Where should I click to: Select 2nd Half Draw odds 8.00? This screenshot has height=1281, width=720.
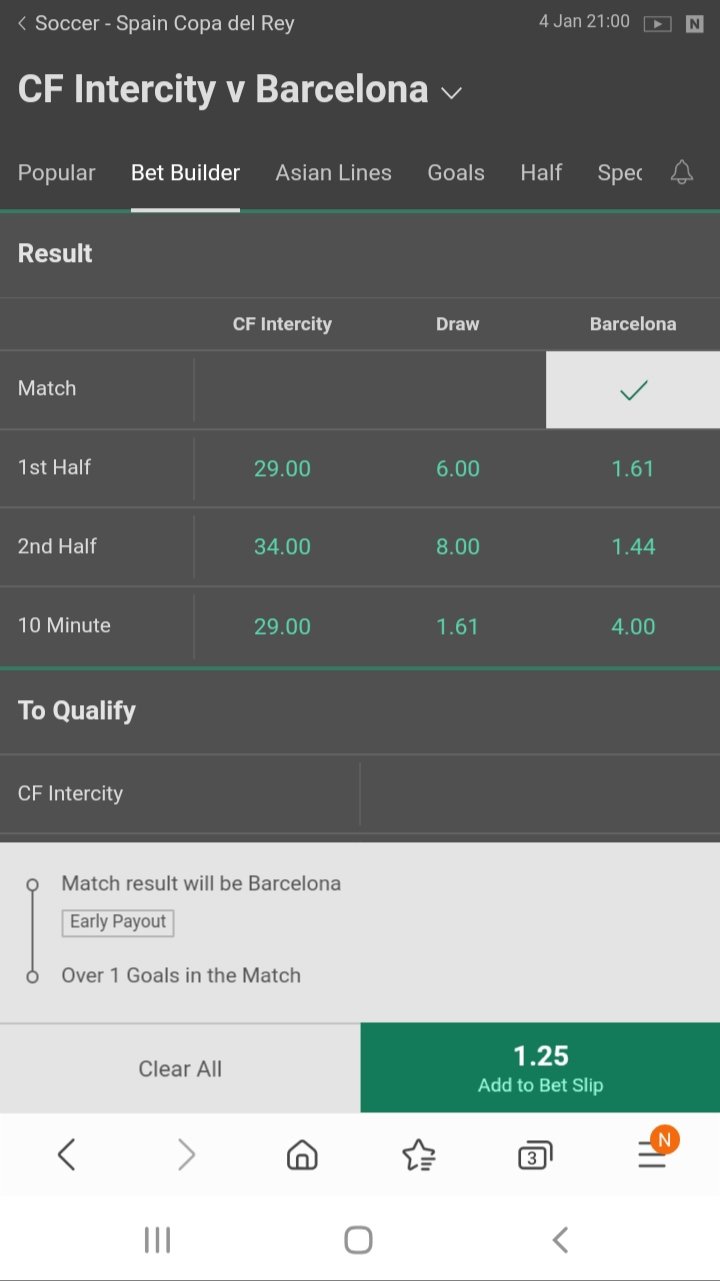(458, 547)
